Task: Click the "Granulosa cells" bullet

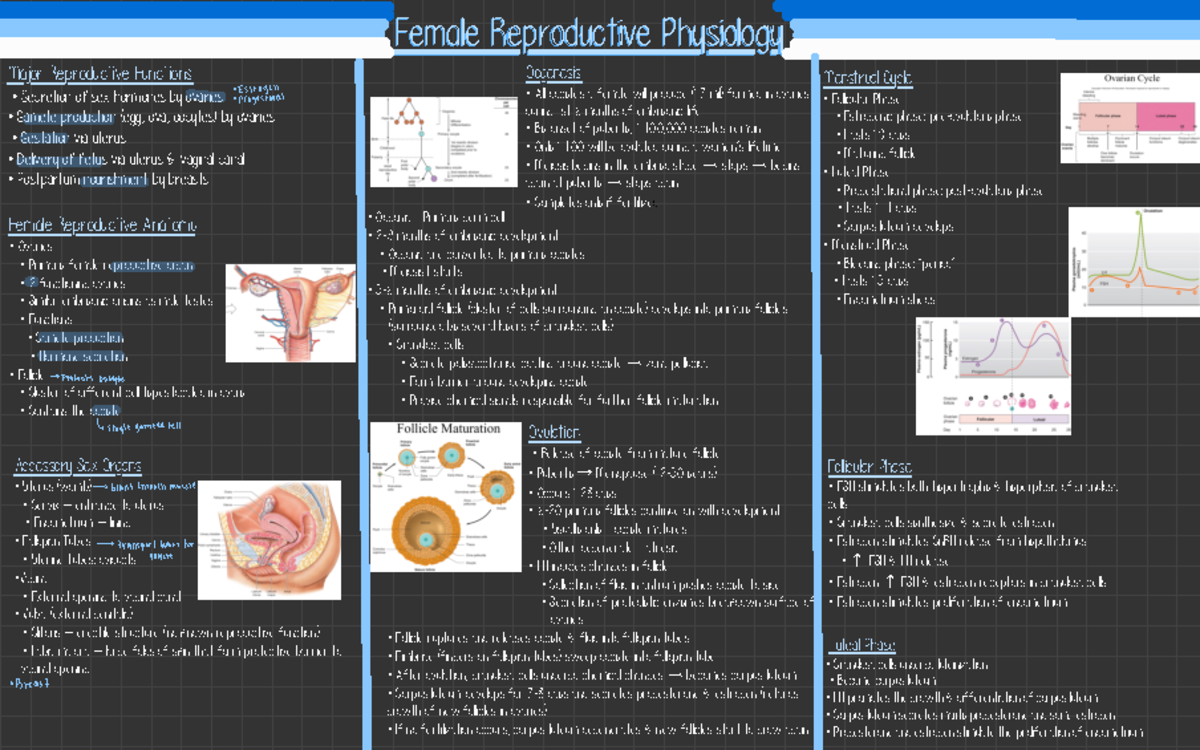Action: (x=423, y=345)
